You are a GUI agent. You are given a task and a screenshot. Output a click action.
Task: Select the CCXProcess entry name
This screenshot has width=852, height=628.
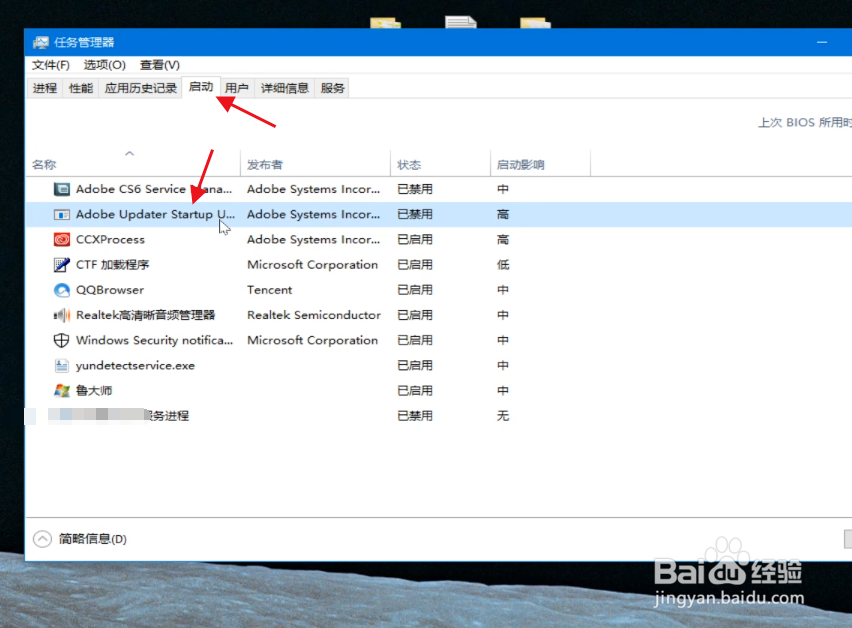pyautogui.click(x=110, y=240)
